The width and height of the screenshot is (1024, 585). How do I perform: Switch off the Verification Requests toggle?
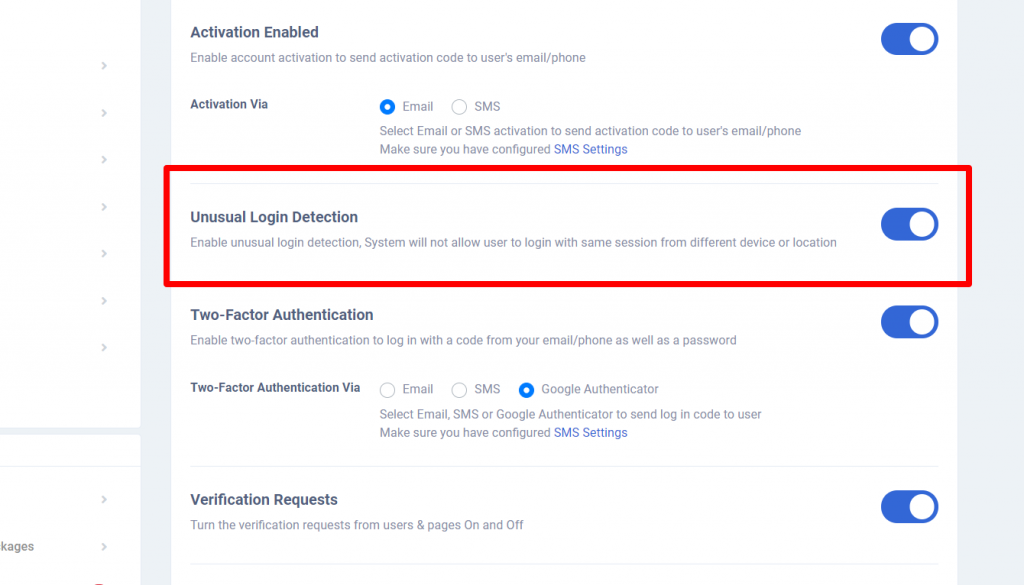[909, 507]
